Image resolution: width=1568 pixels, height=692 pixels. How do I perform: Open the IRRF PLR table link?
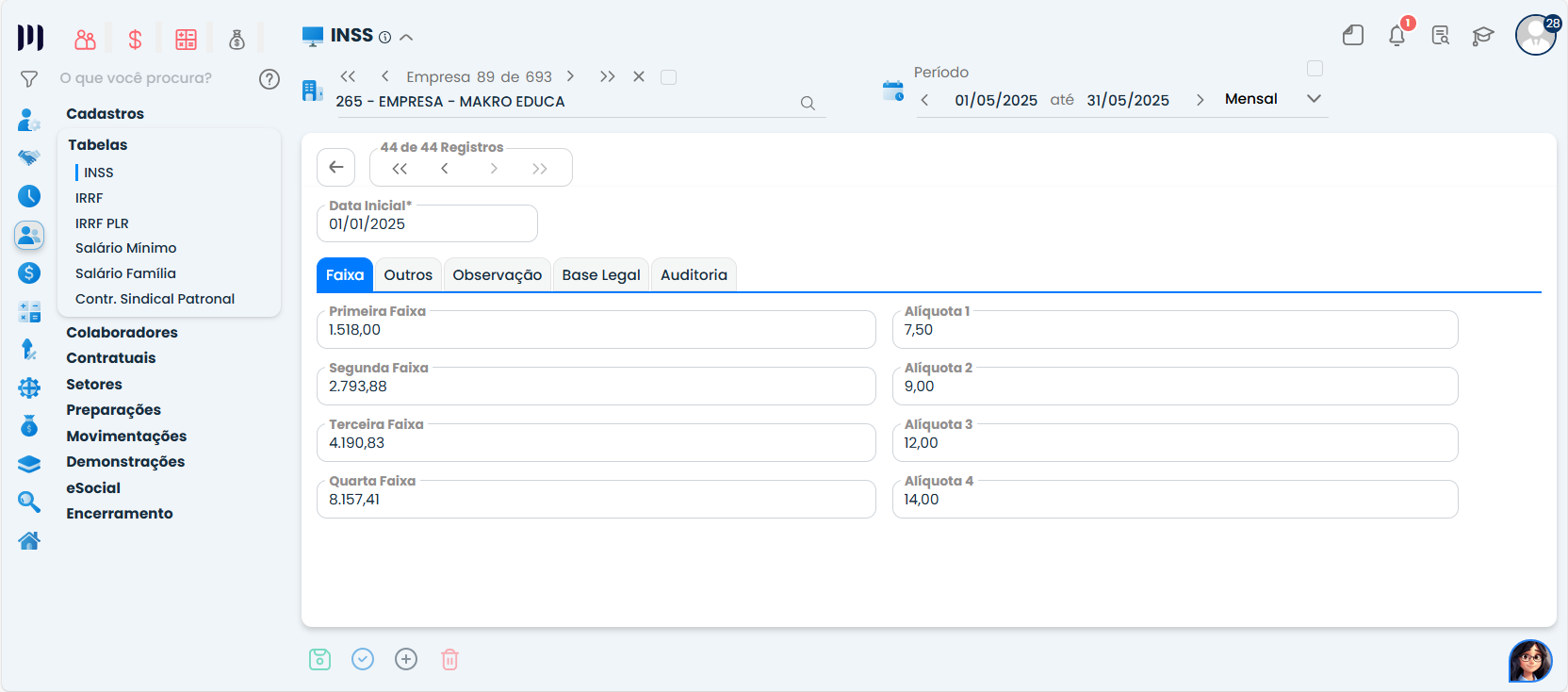pyautogui.click(x=102, y=223)
